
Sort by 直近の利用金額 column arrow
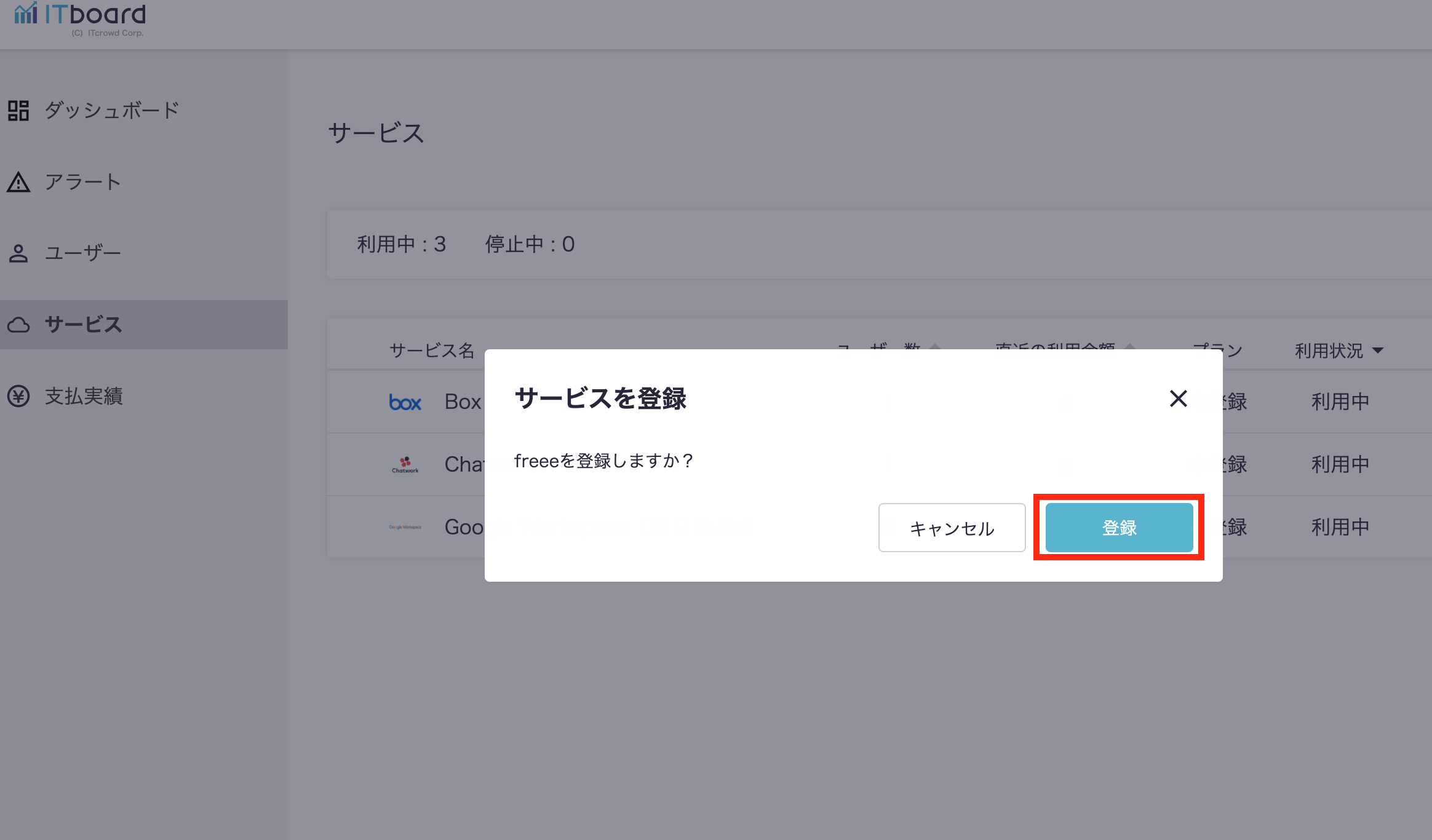click(1130, 347)
